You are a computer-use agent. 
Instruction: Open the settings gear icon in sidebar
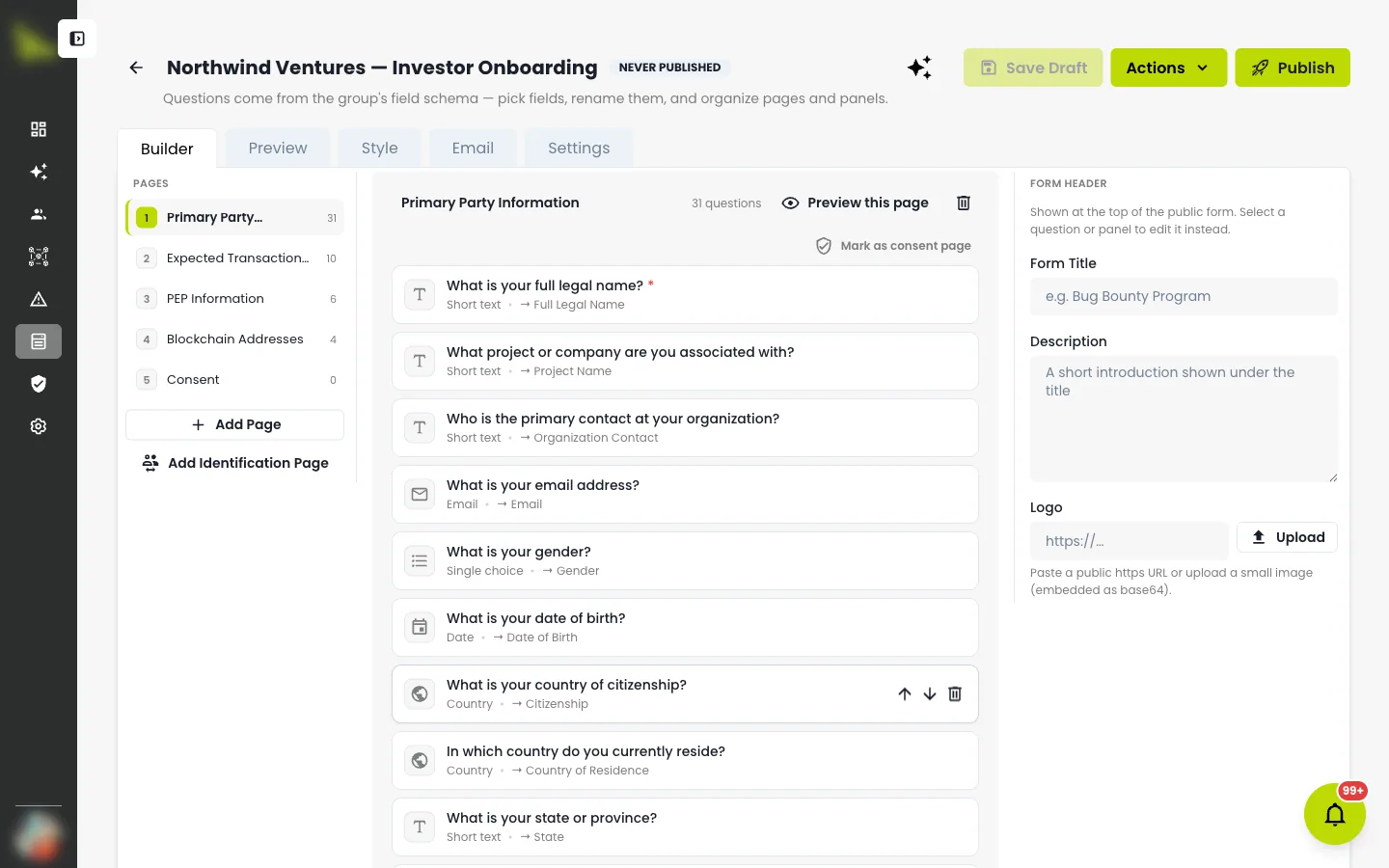(x=39, y=426)
